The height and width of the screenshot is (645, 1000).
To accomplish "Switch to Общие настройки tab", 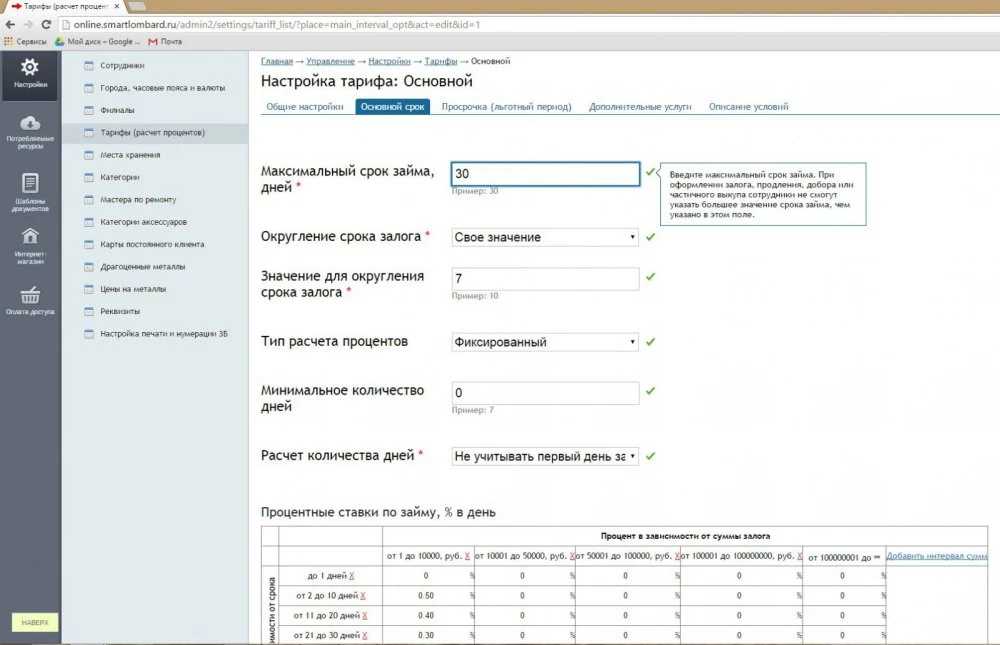I will tap(305, 107).
